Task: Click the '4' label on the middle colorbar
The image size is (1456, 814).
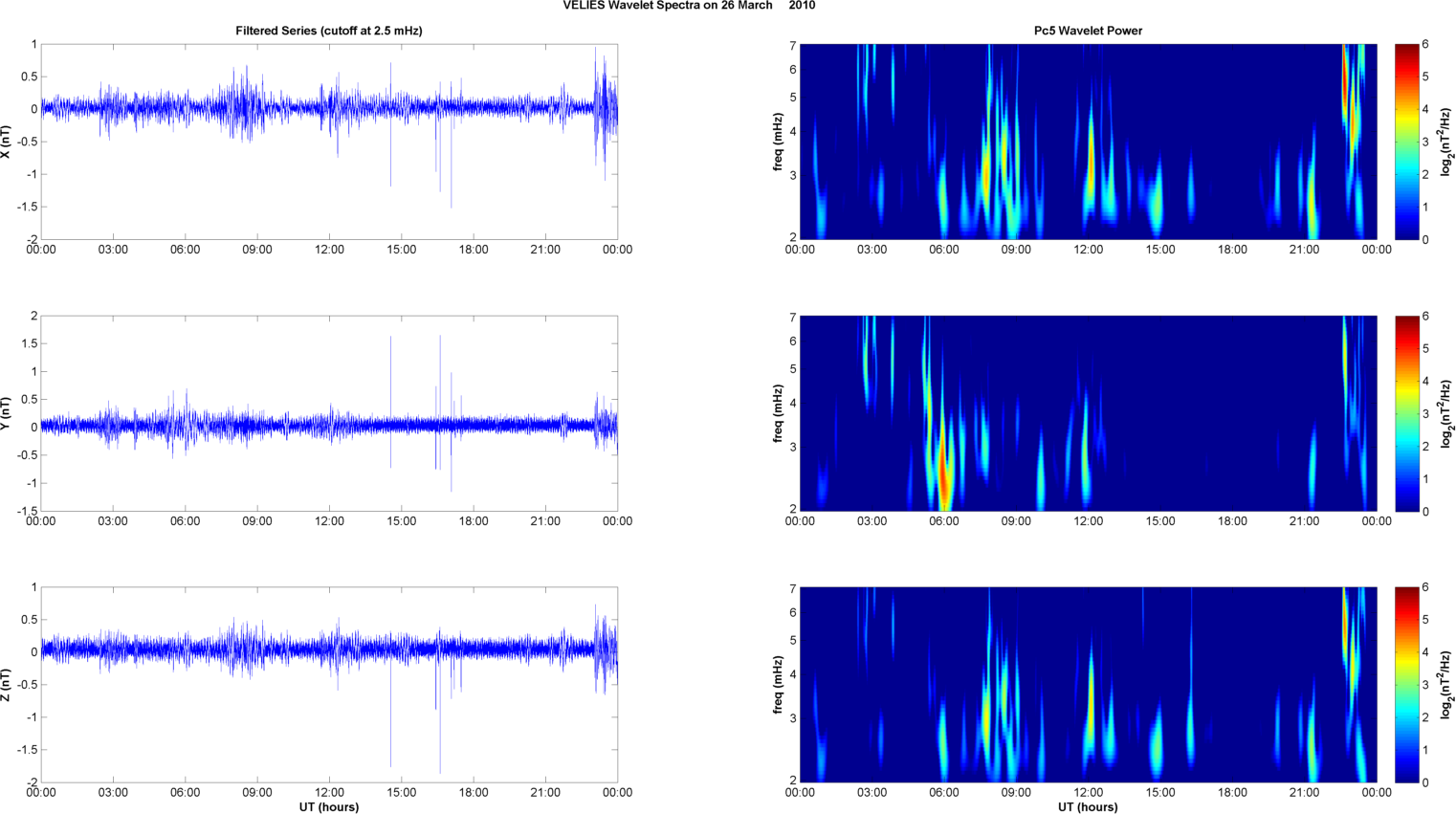Action: 1425,381
